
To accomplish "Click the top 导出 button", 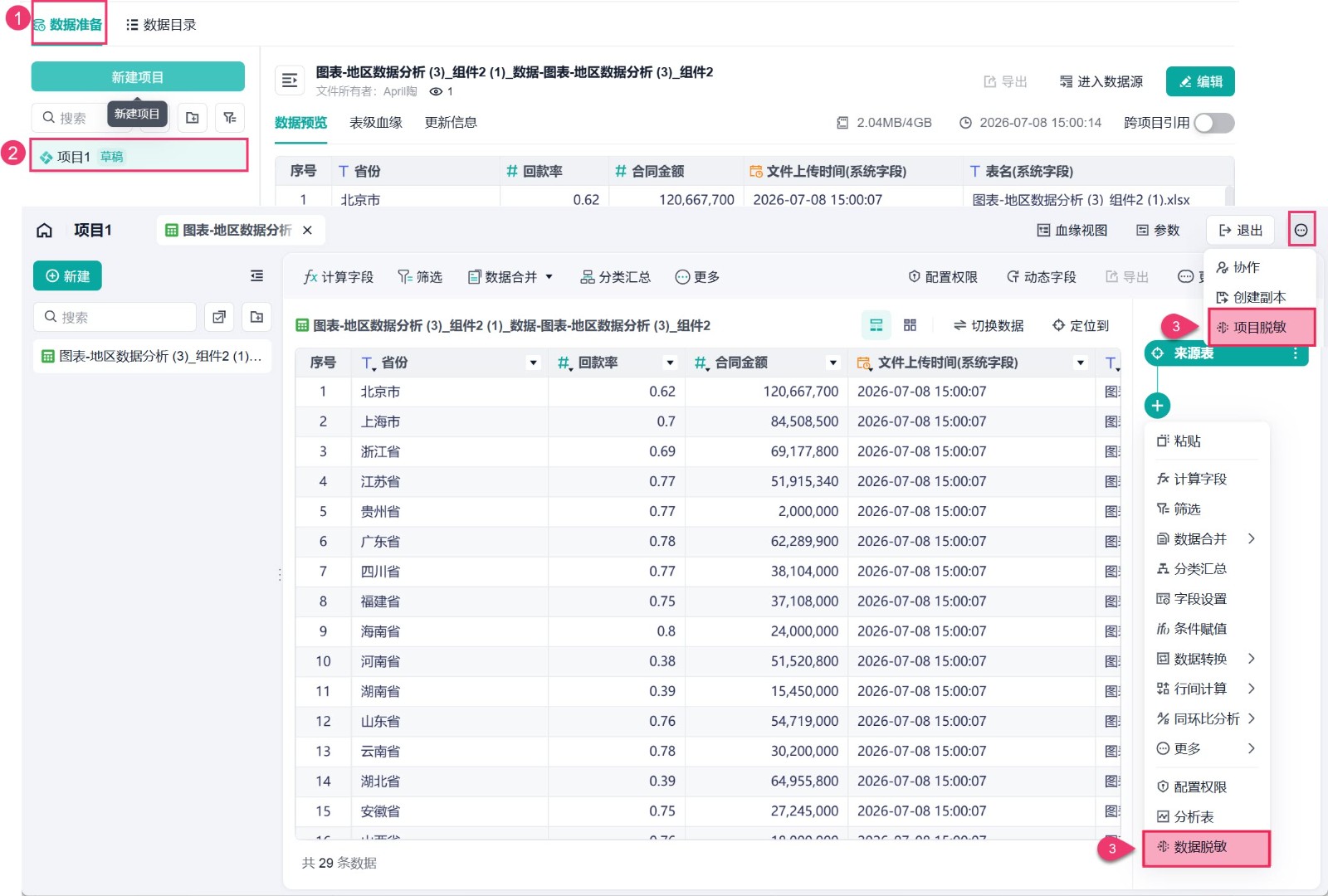I will click(1006, 81).
